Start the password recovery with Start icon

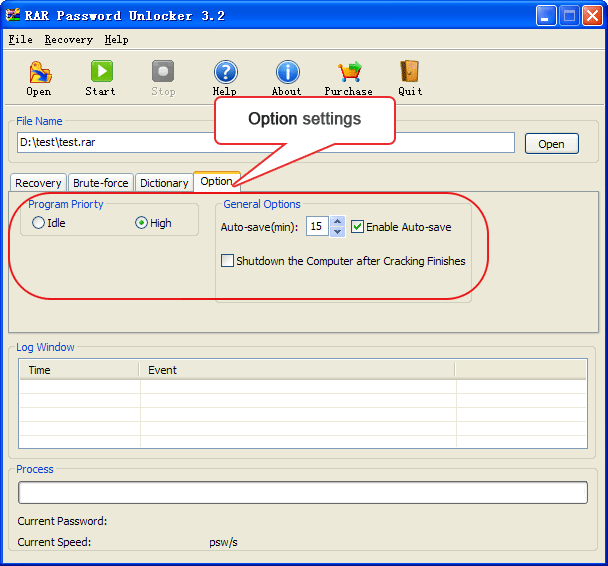tap(102, 71)
